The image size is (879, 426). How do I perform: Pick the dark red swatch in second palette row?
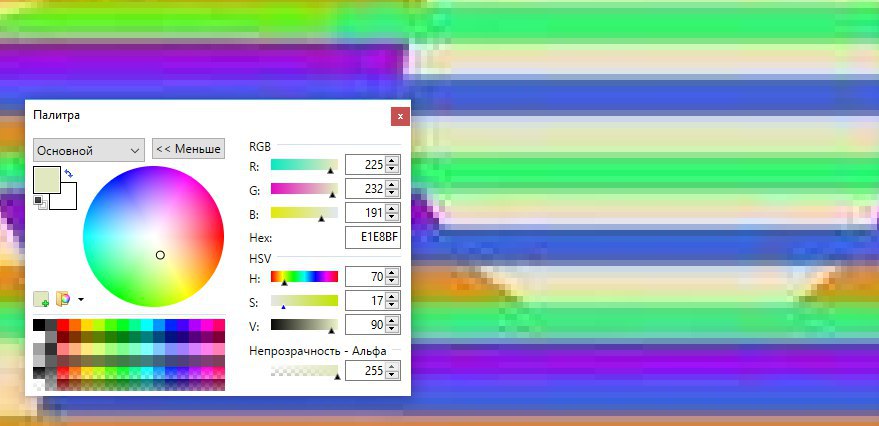tap(63, 337)
